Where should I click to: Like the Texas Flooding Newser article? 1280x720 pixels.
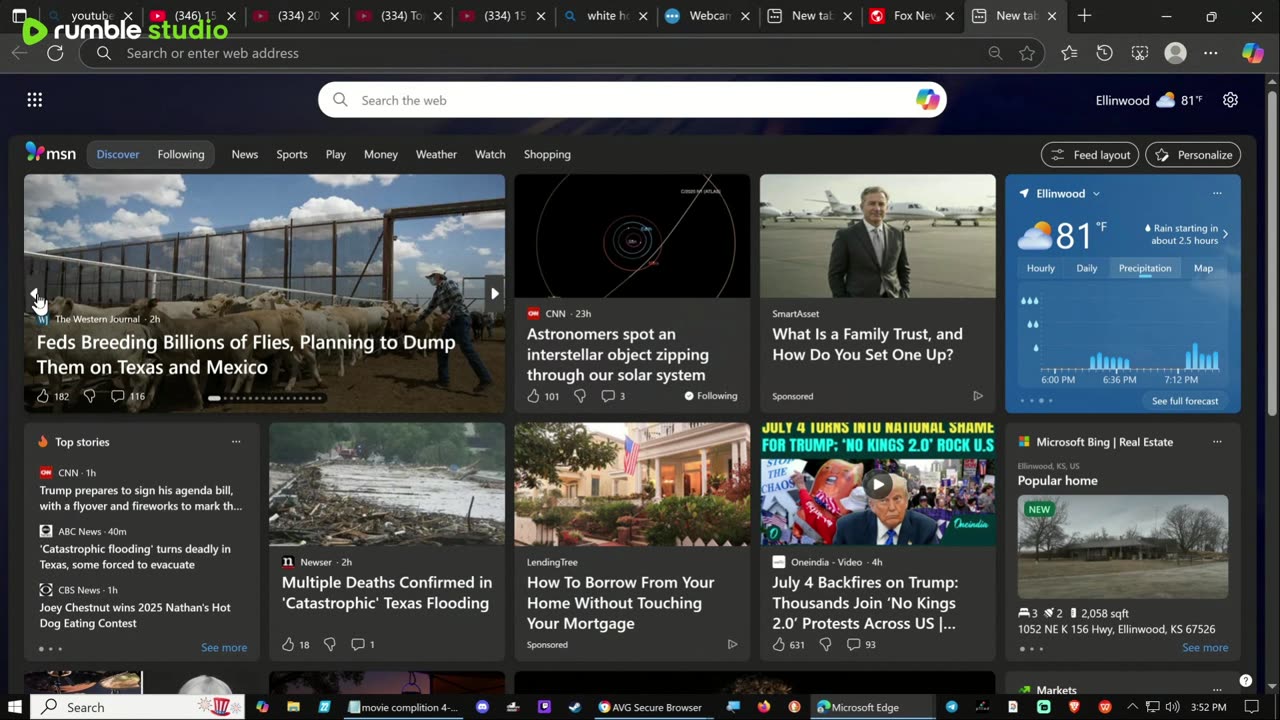(x=289, y=645)
